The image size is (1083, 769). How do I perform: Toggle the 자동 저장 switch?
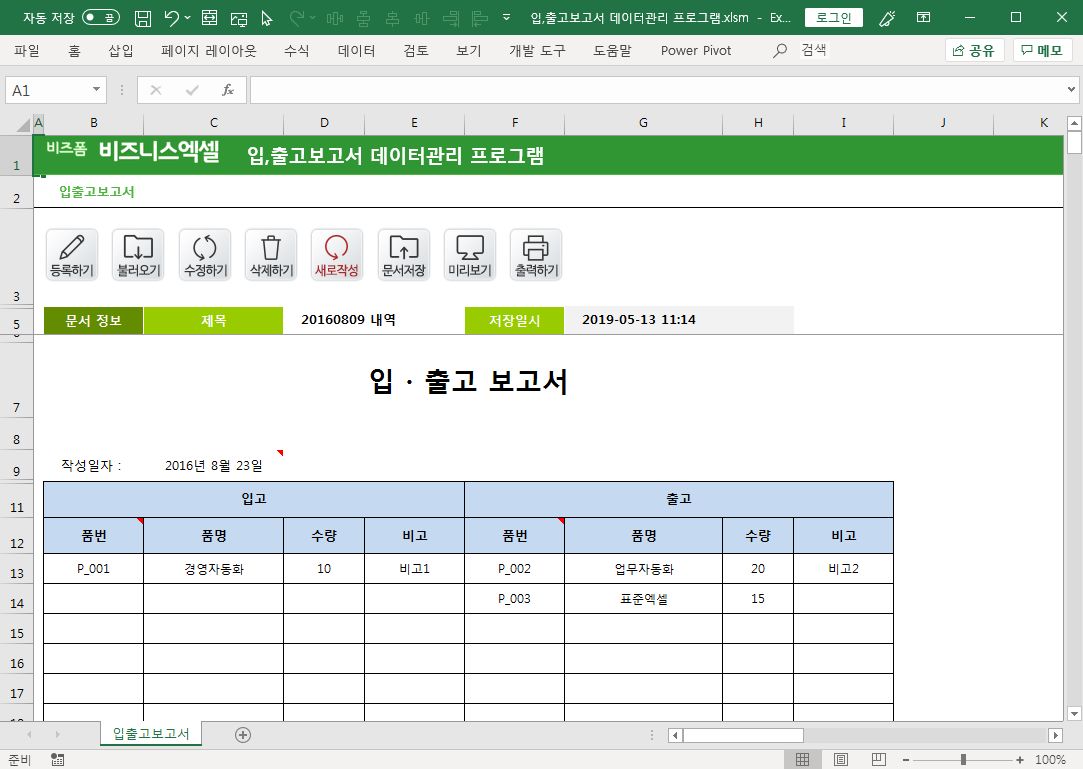(101, 18)
